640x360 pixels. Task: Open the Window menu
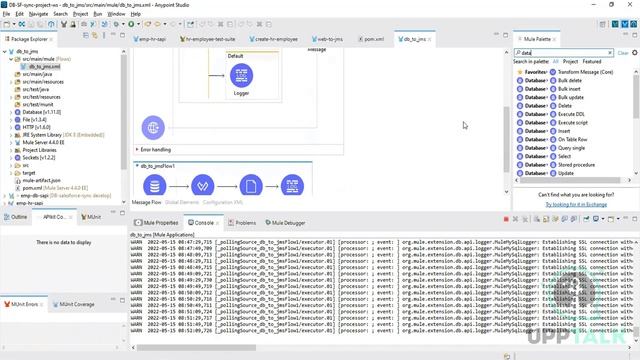tap(116, 14)
